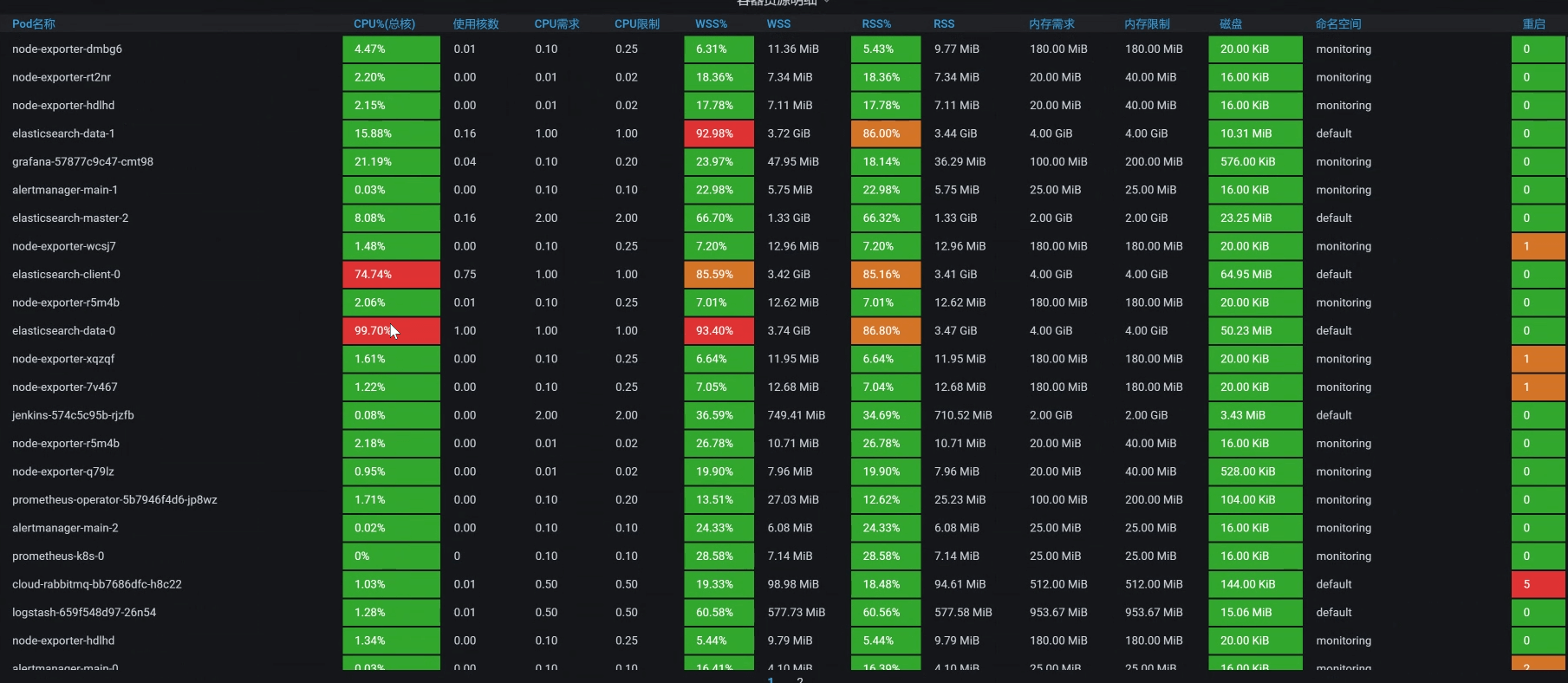Click the 命名空间 column header
Viewport: 1568px width, 683px height.
click(x=1338, y=24)
